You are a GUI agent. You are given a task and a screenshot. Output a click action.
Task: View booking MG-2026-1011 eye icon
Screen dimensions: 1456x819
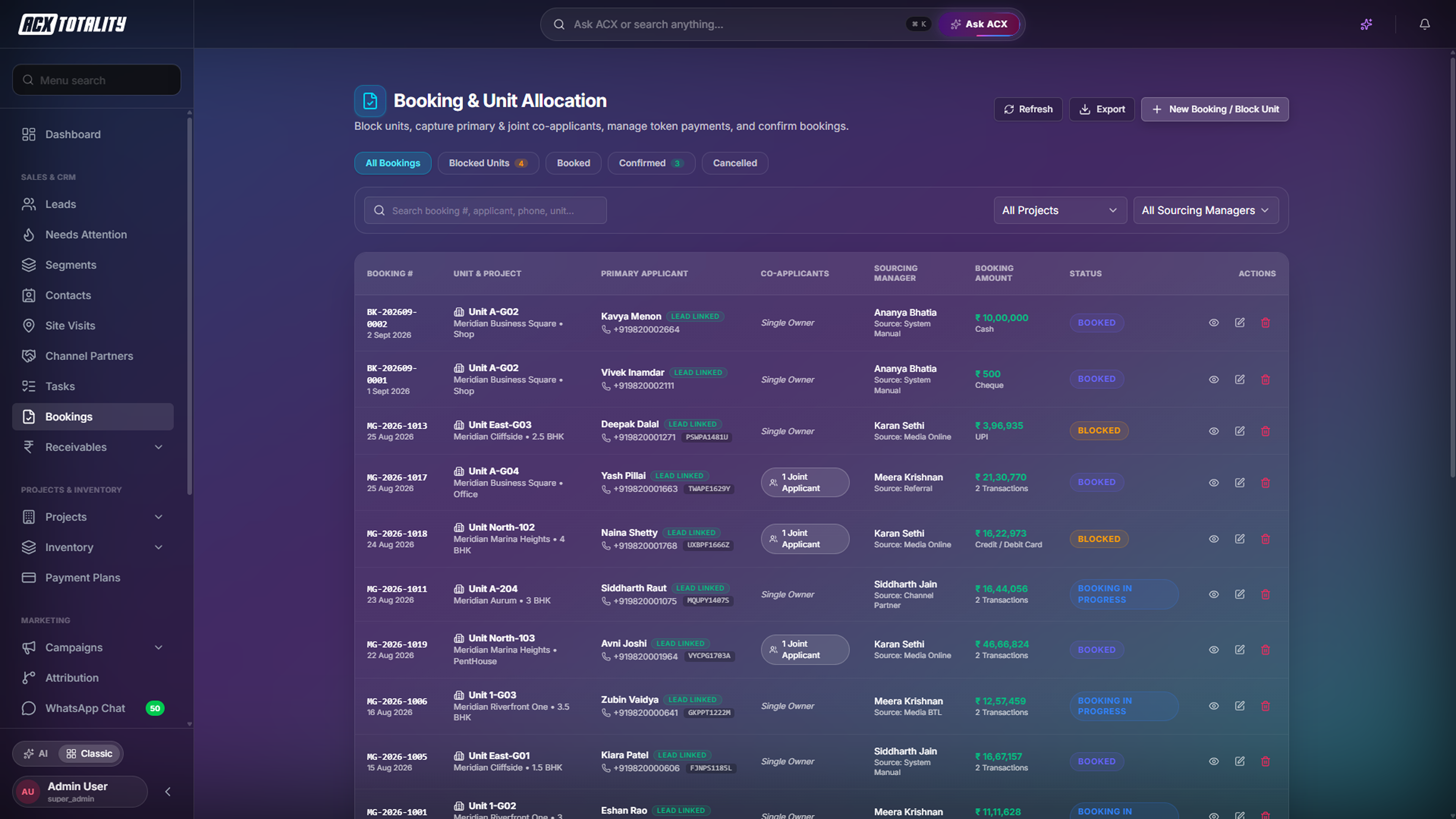[1214, 594]
